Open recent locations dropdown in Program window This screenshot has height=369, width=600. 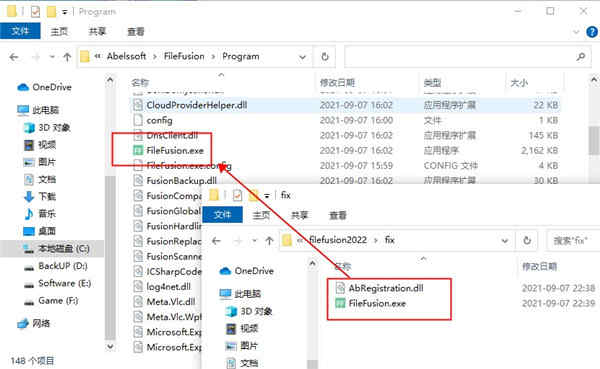point(52,57)
